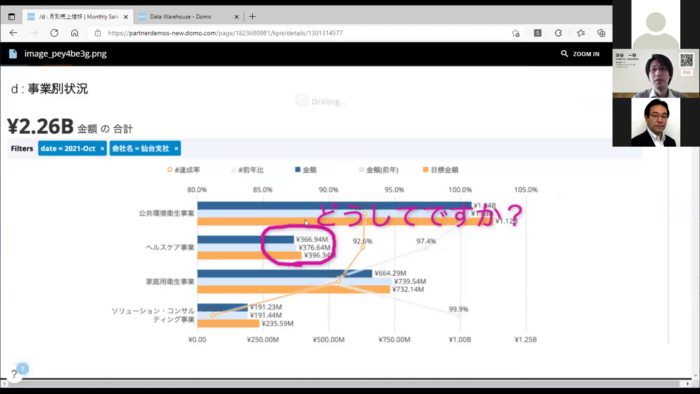The width and height of the screenshot is (700, 394).
Task: Click the 99.9% data point label
Action: 458,309
